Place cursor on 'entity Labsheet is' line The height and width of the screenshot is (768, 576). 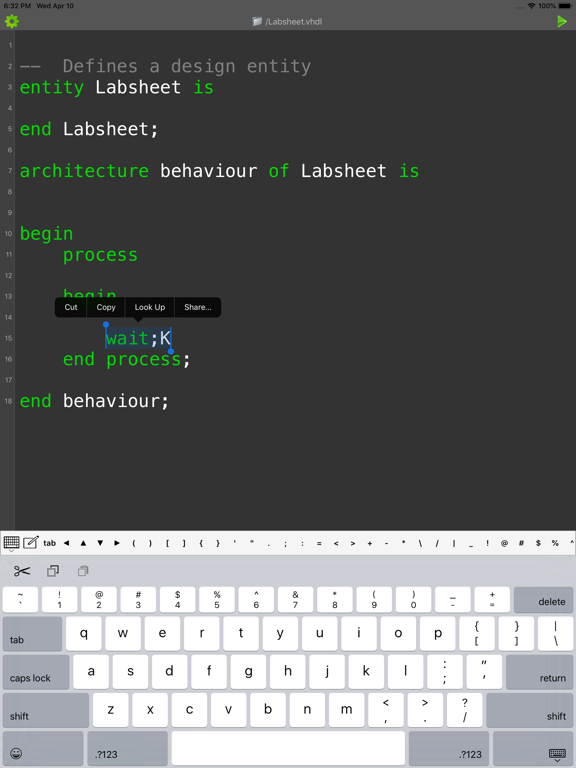tap(117, 88)
